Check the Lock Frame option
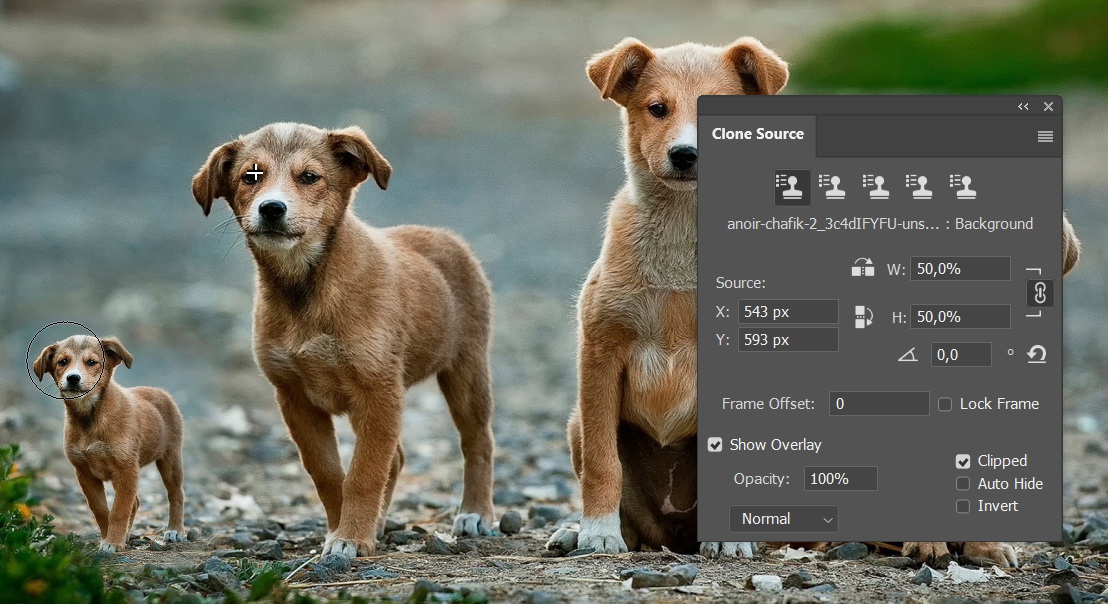The height and width of the screenshot is (604, 1108). 945,404
